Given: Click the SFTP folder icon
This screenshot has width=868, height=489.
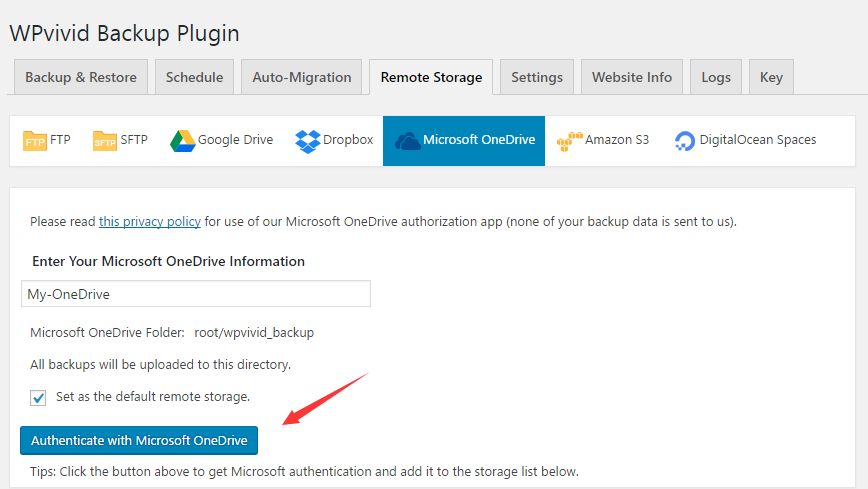Looking at the screenshot, I should (105, 141).
